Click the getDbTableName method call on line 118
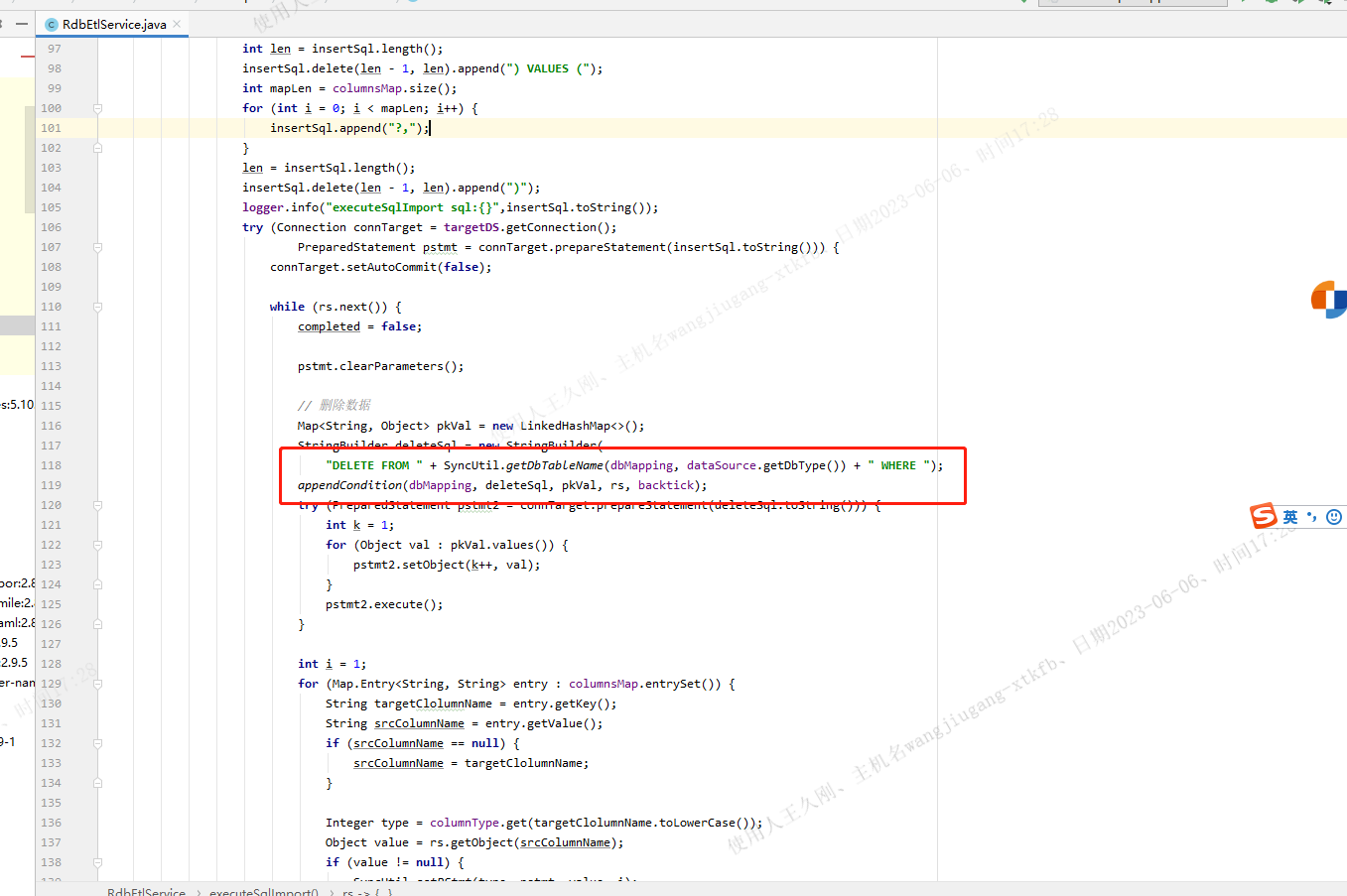The image size is (1347, 896). tap(554, 465)
